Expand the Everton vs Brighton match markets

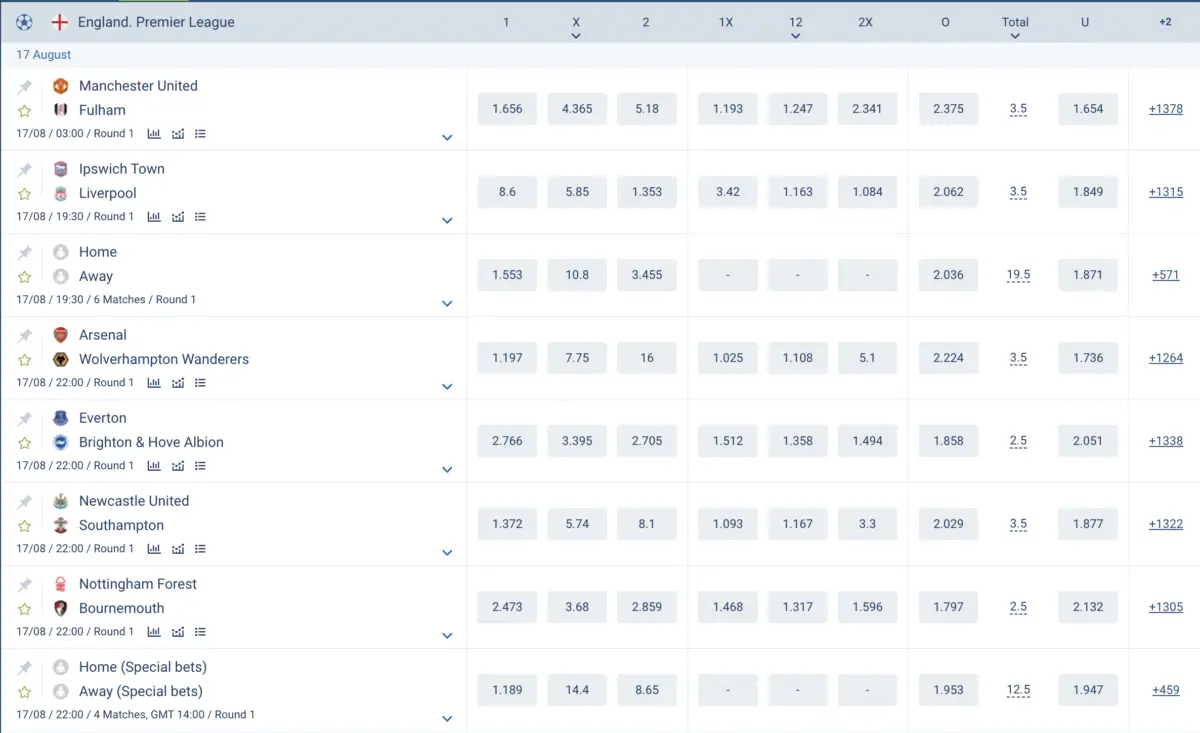[447, 470]
